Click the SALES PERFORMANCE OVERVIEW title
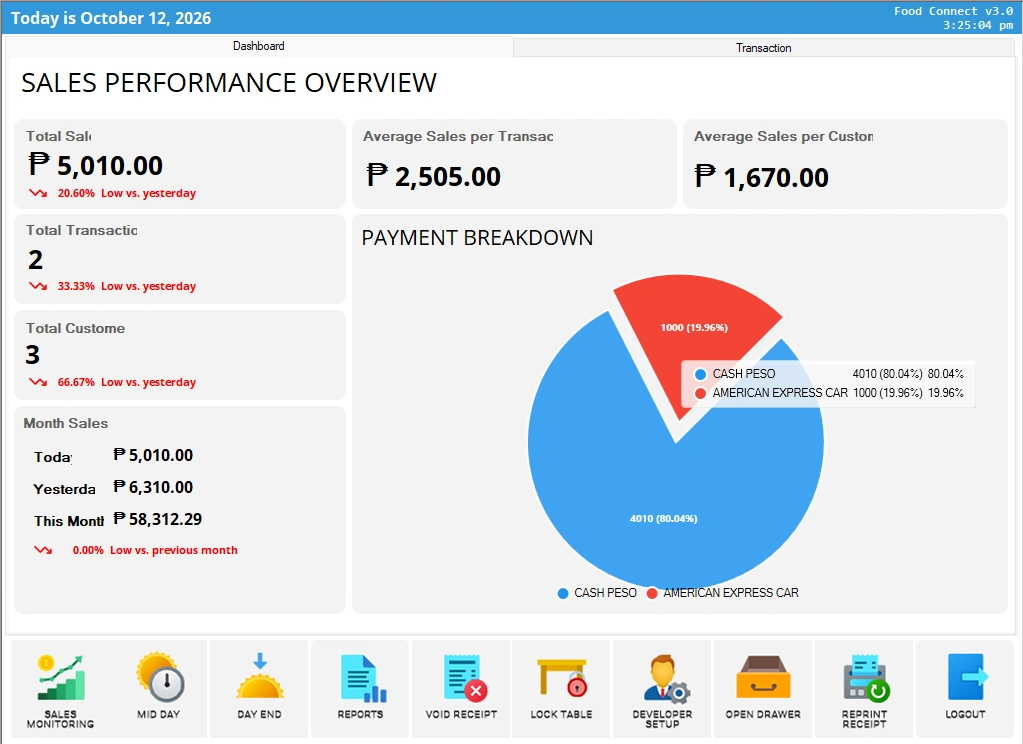This screenshot has width=1023, height=744. pos(229,83)
